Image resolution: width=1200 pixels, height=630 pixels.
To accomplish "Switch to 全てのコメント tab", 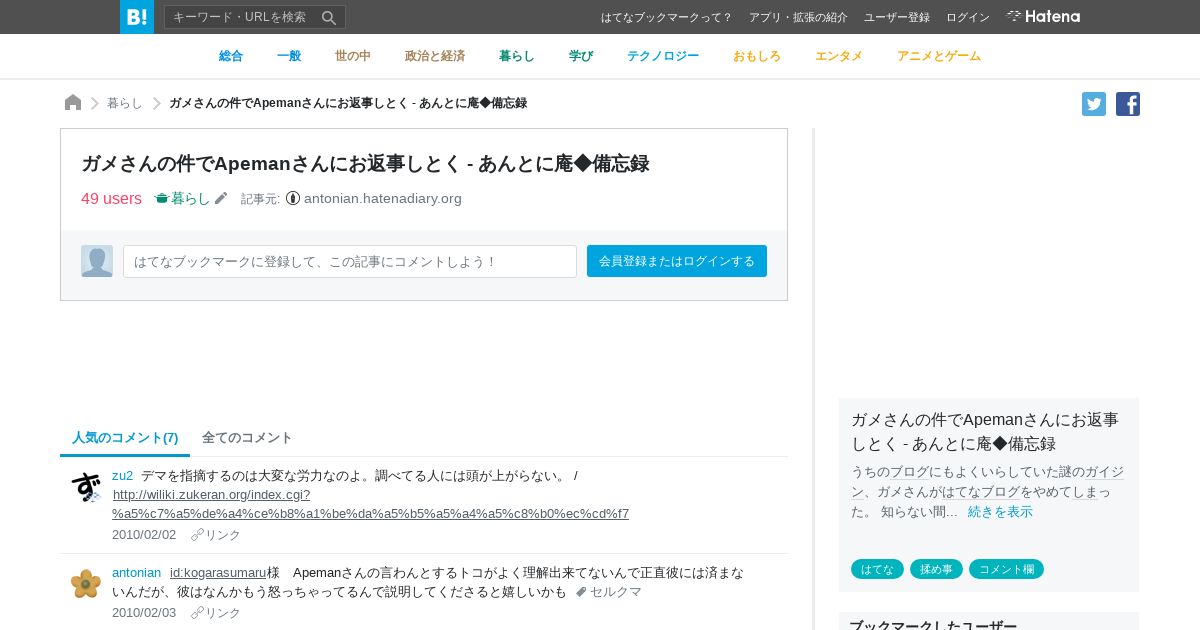I will pos(247,437).
